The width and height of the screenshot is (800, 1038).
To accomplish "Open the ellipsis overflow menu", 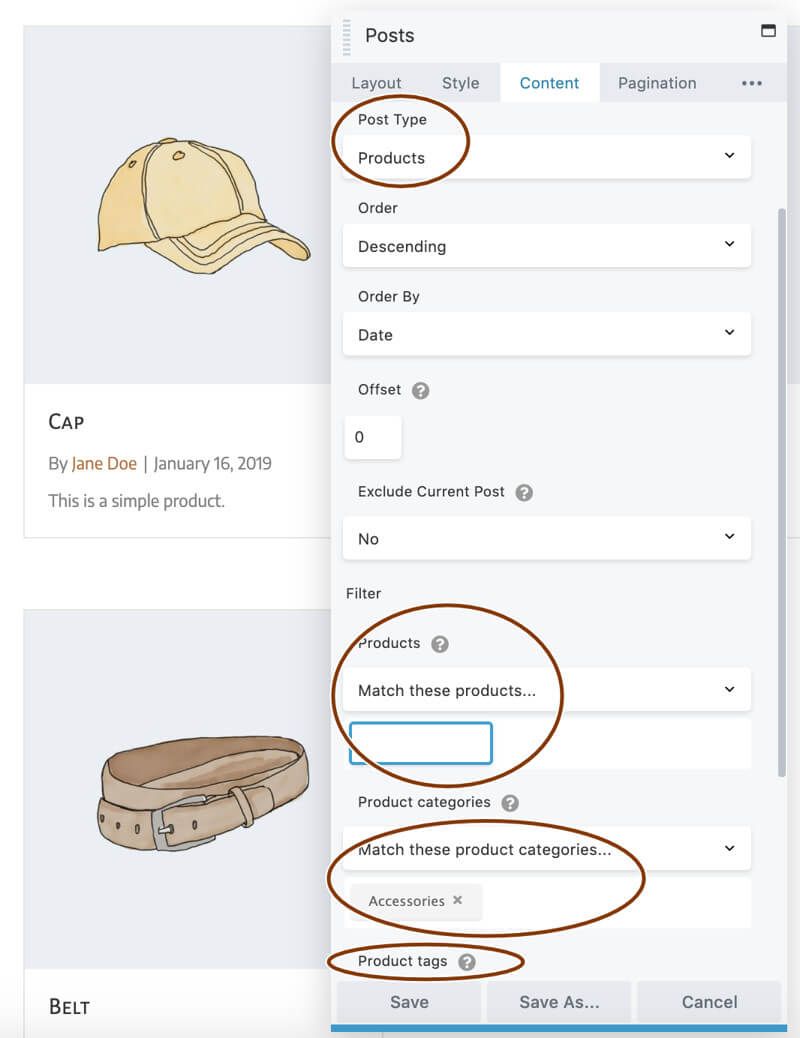I will coord(752,83).
